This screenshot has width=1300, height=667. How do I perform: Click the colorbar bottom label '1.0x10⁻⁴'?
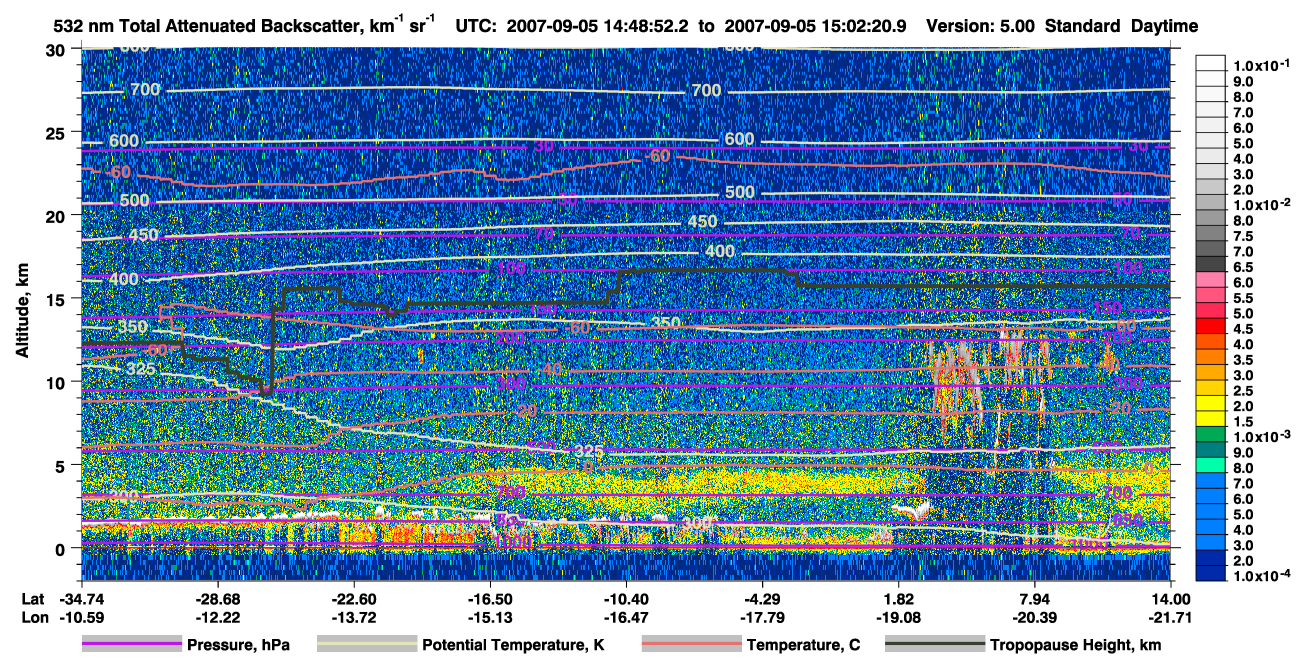(1262, 577)
